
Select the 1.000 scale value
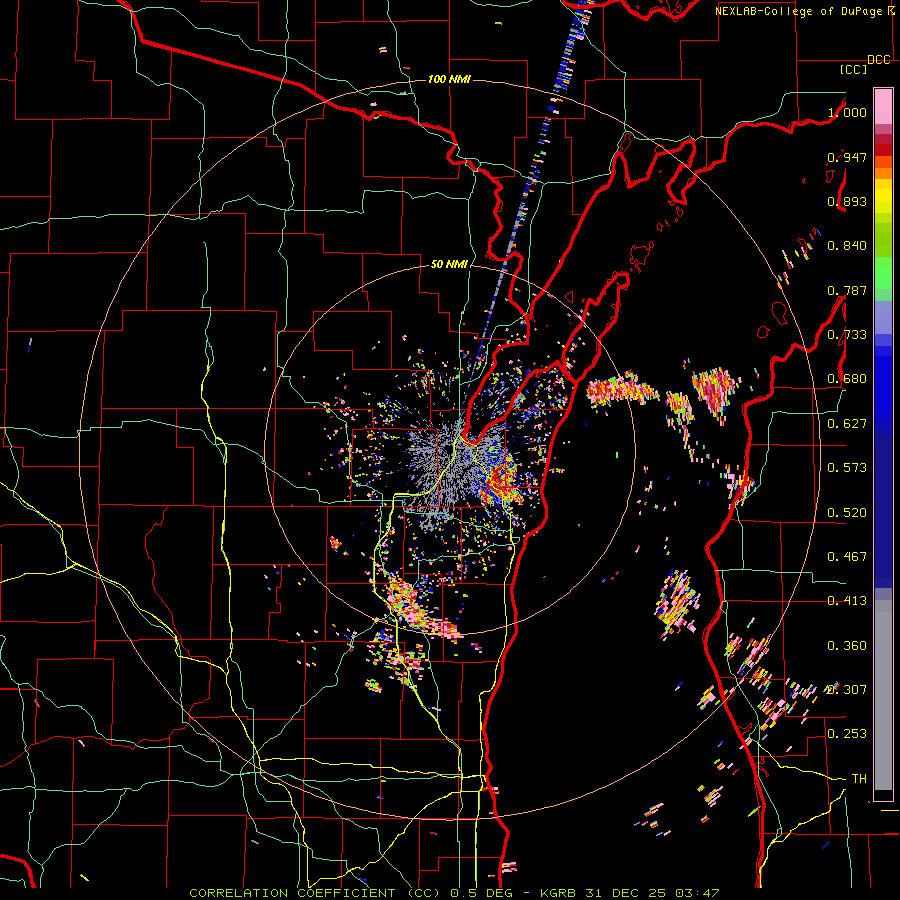[x=847, y=112]
